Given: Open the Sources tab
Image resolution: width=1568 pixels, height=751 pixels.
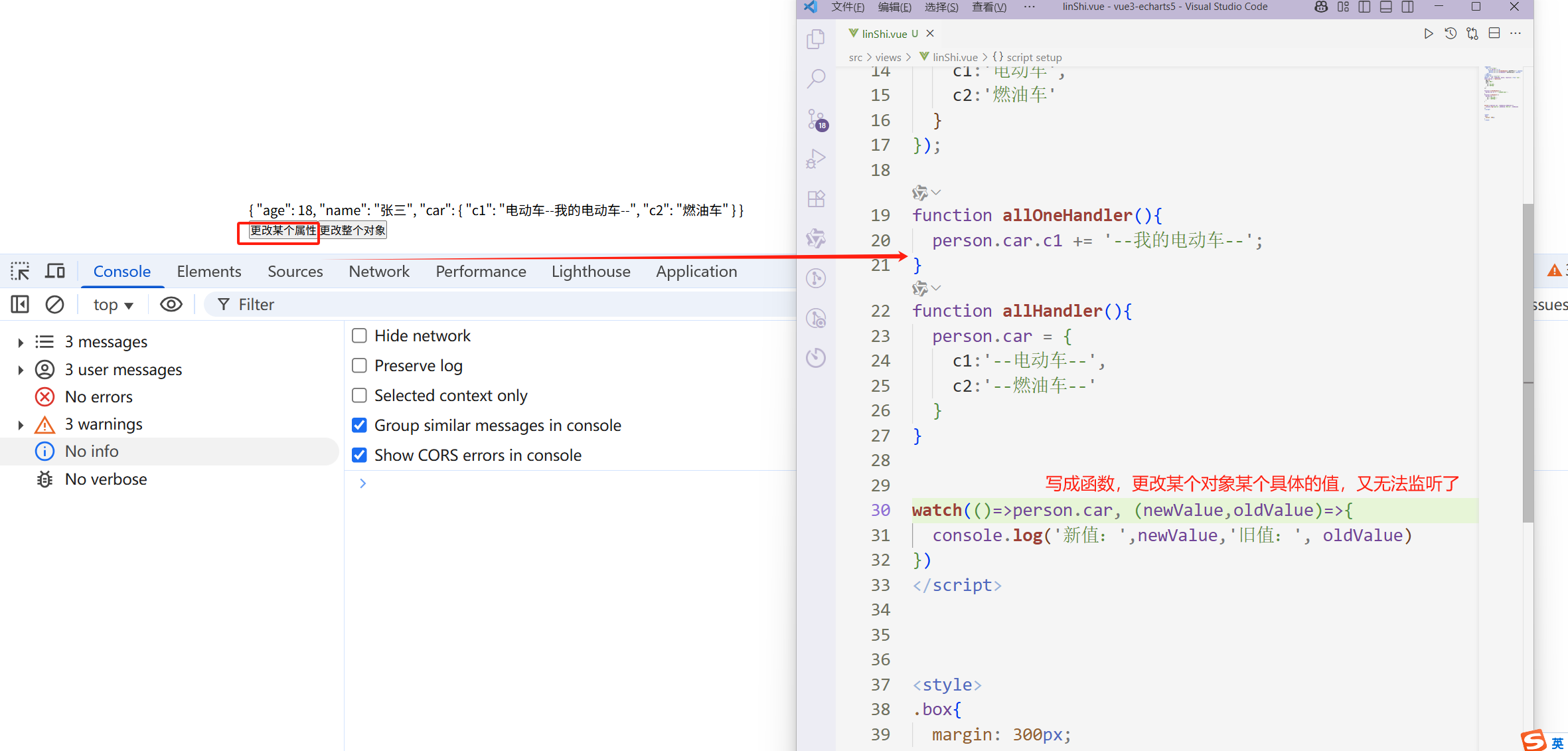Looking at the screenshot, I should tap(295, 272).
